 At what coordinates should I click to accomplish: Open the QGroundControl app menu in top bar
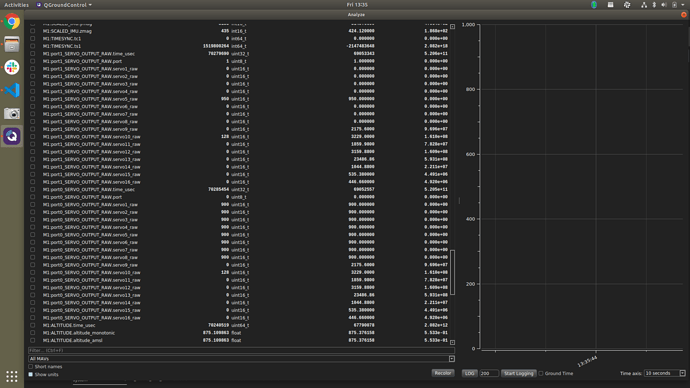64,5
